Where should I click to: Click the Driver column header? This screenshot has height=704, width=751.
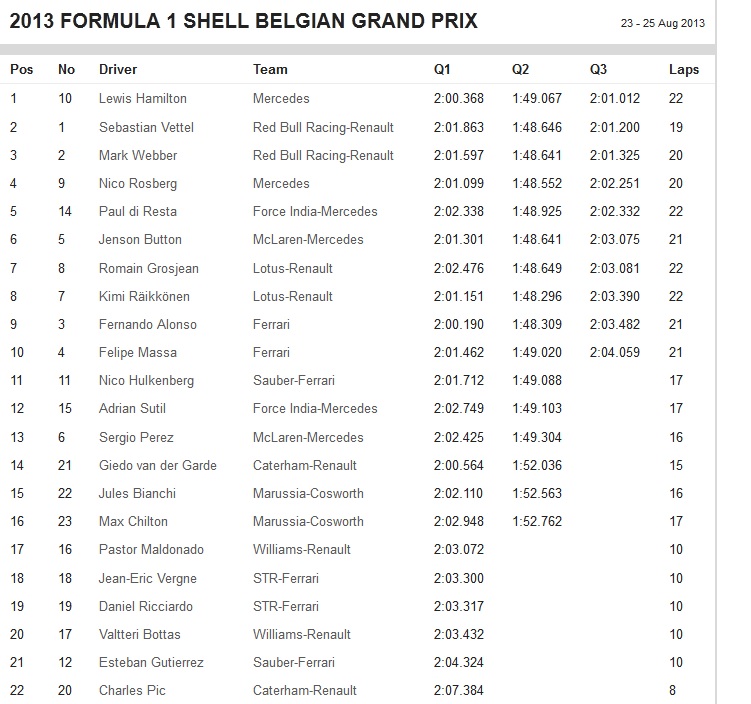(x=118, y=70)
